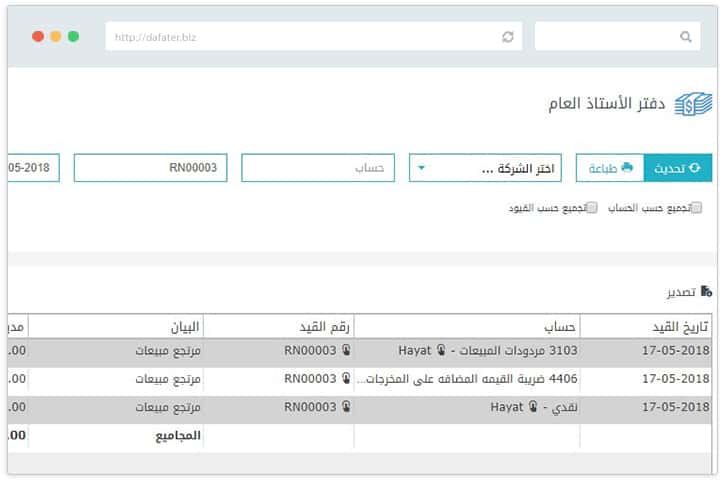This screenshot has height=485, width=725.
Task: Click the تاريخ القيد column header
Action: point(646,326)
